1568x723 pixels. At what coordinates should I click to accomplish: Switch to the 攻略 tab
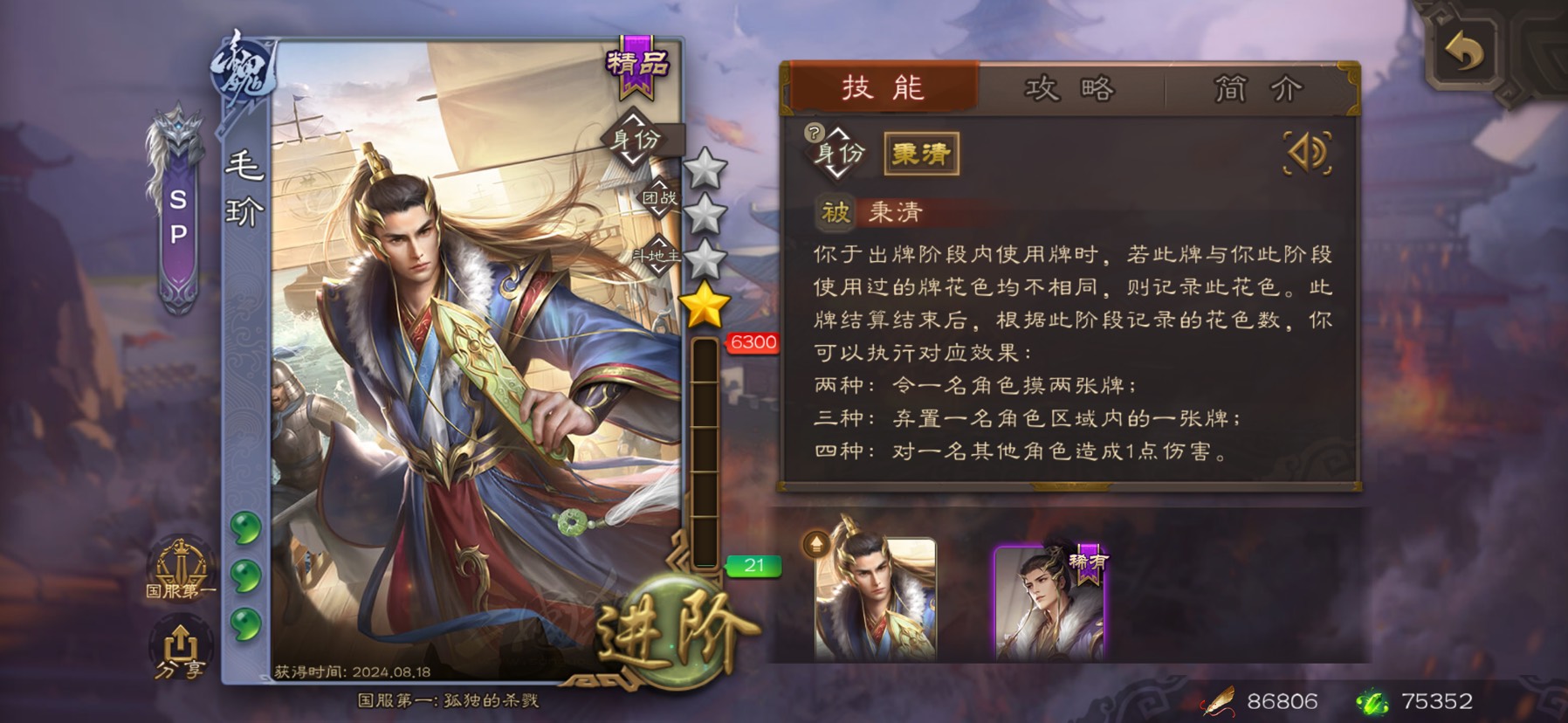[1070, 89]
